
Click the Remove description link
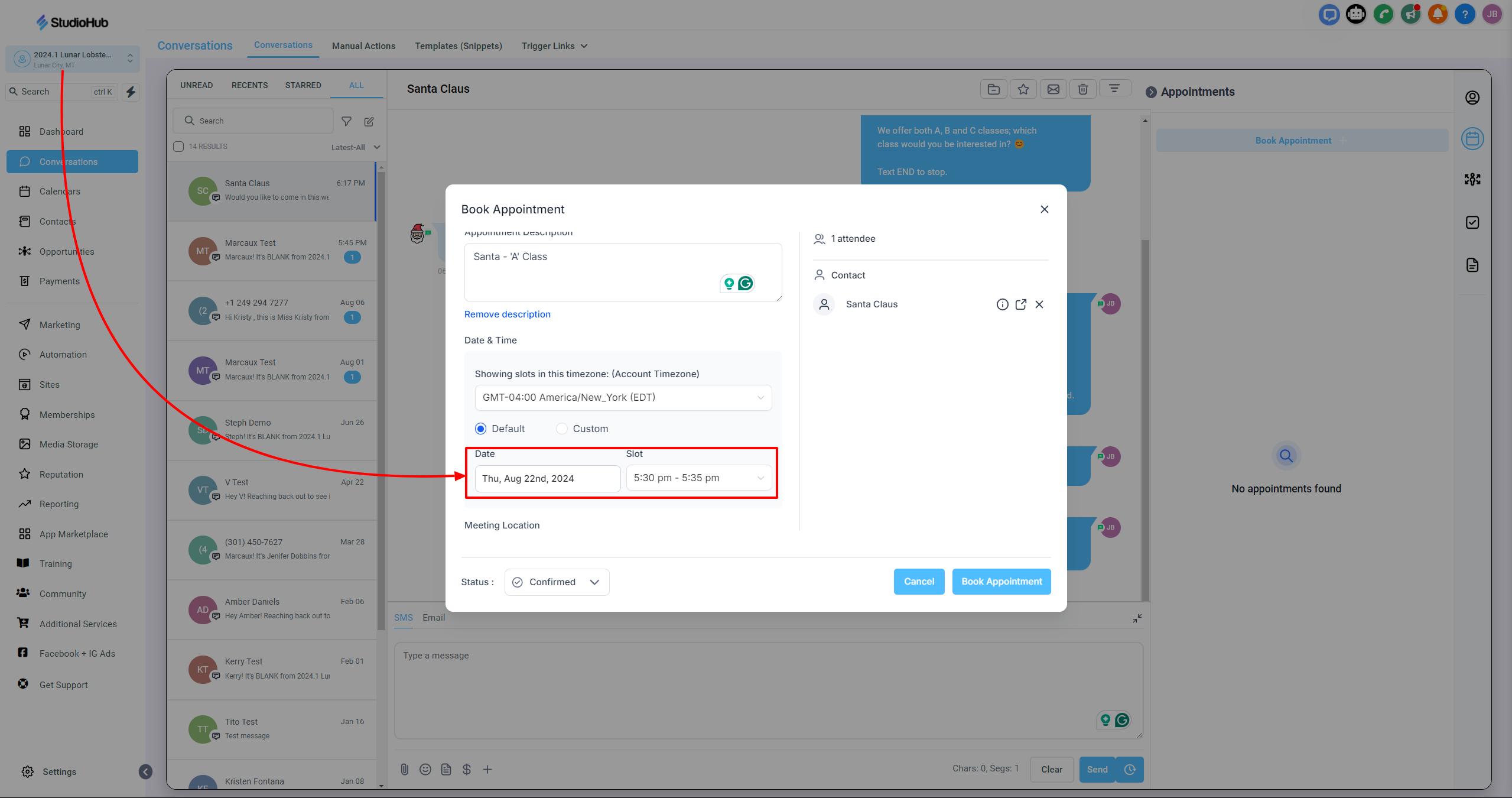507,314
